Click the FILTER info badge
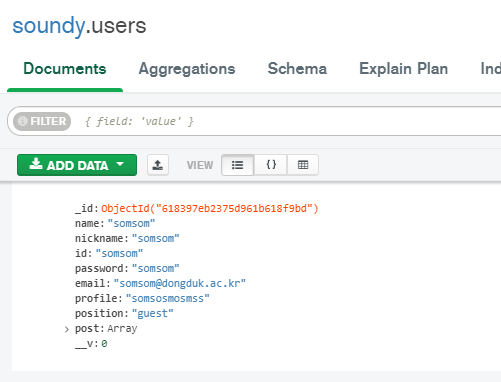This screenshot has height=382, width=501. (x=42, y=121)
